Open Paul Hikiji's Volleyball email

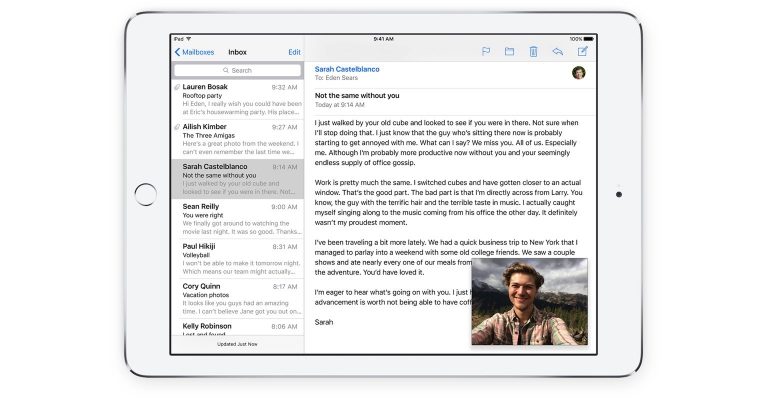pyautogui.click(x=238, y=258)
